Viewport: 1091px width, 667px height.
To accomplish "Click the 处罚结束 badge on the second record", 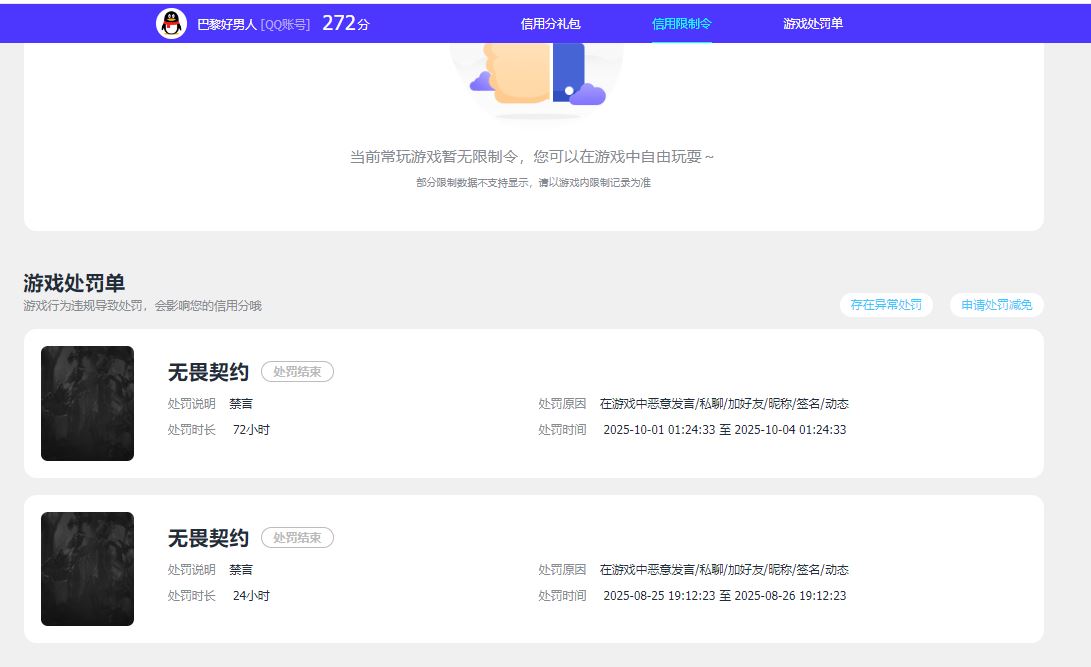I will [x=297, y=538].
